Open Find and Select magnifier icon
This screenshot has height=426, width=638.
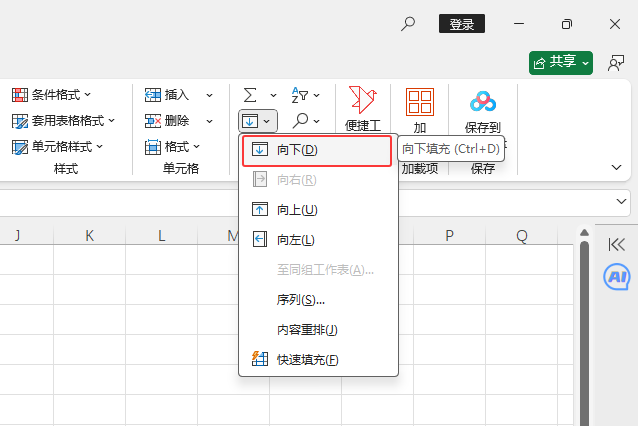[300, 120]
